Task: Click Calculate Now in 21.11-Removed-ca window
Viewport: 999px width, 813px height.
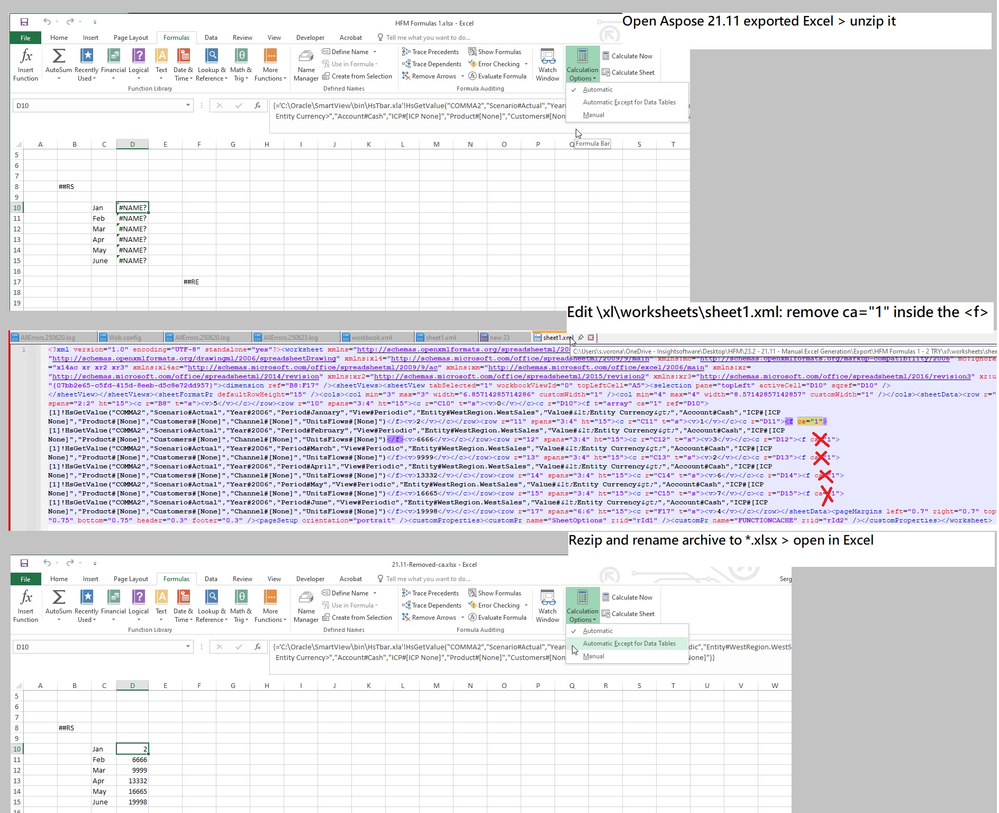Action: pos(627,597)
